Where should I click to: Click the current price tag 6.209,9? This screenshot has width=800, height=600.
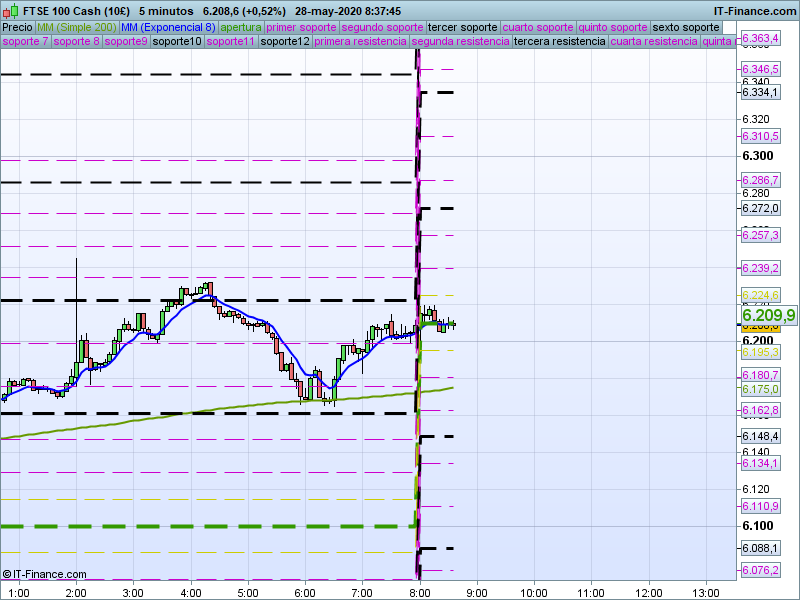pyautogui.click(x=768, y=315)
